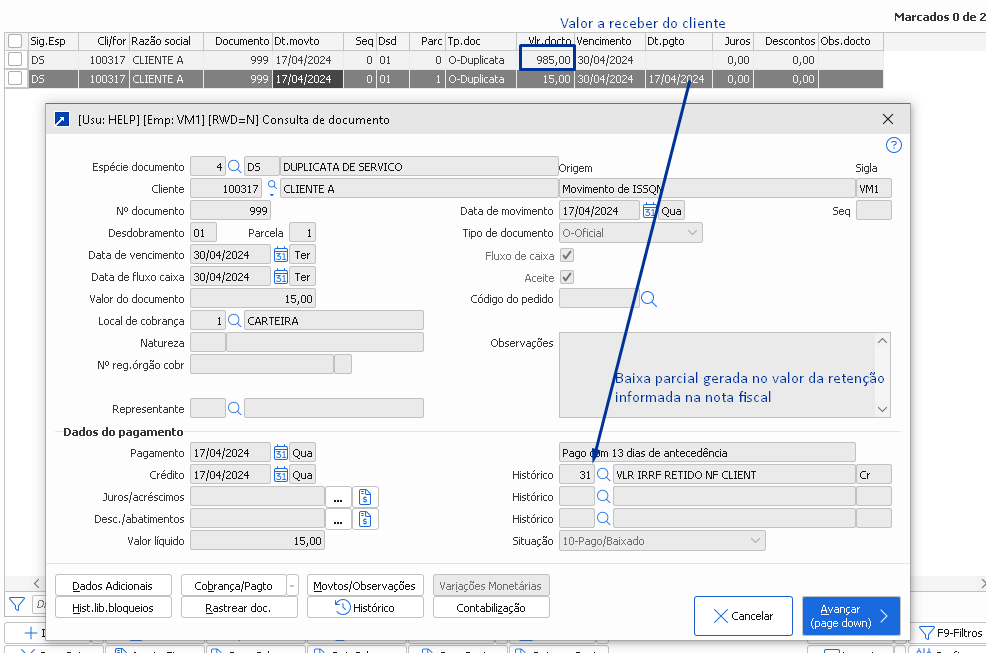Click calculator icon beside Juros/acréscimos
The image size is (986, 653).
pos(365,497)
